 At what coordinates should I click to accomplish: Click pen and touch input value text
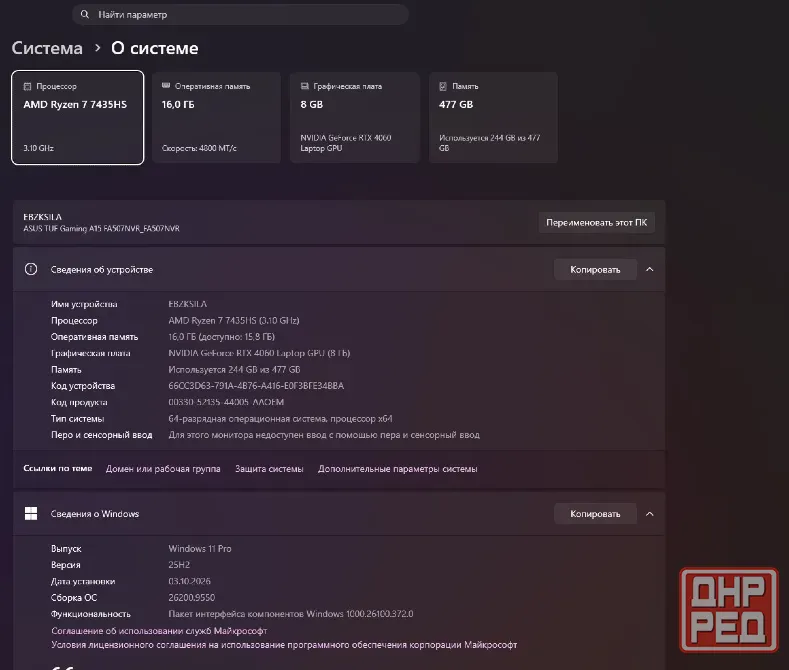[x=324, y=435]
